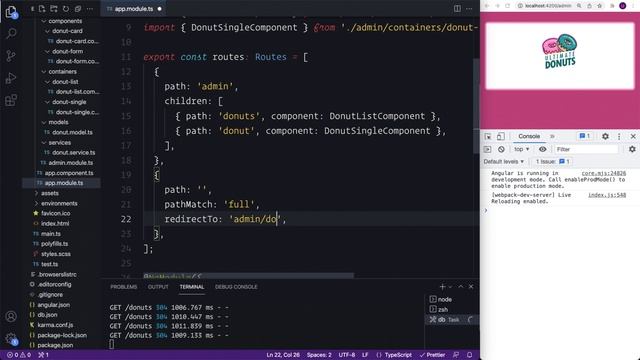Open the Accounts menu icon
Viewport: 640px width, 360px height.
(11, 316)
